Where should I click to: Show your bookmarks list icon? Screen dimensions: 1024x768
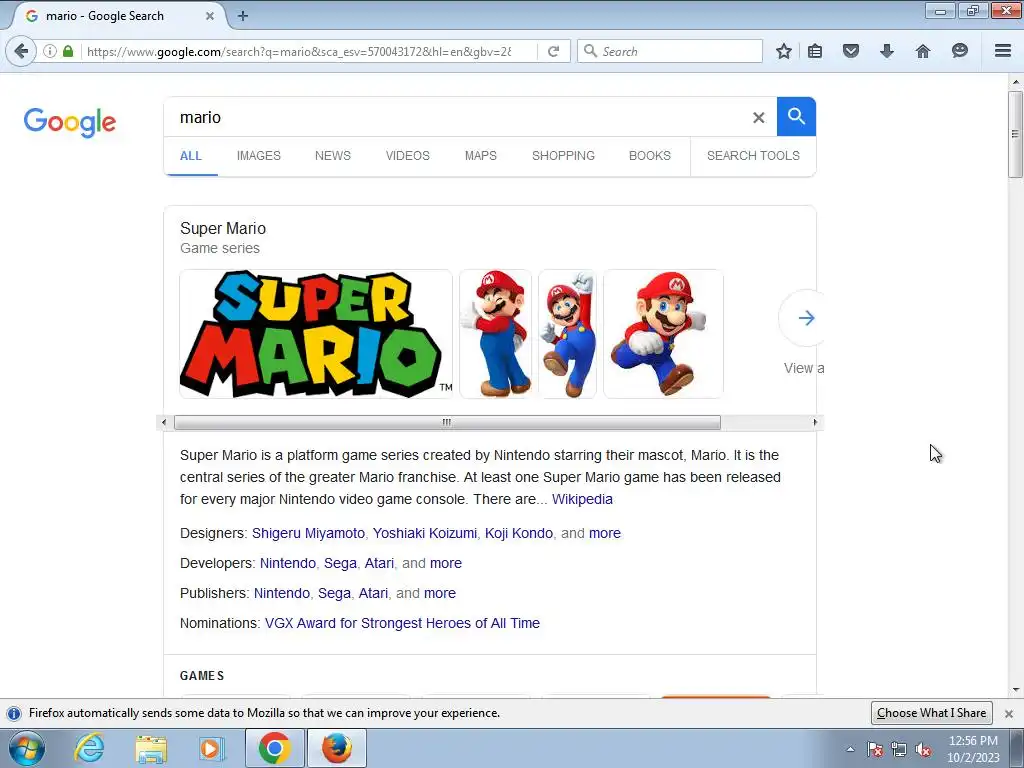(x=815, y=51)
